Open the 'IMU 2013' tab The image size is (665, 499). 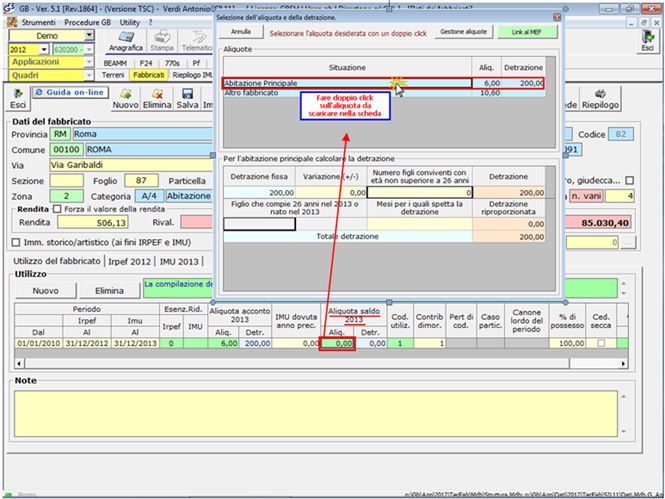coord(179,262)
